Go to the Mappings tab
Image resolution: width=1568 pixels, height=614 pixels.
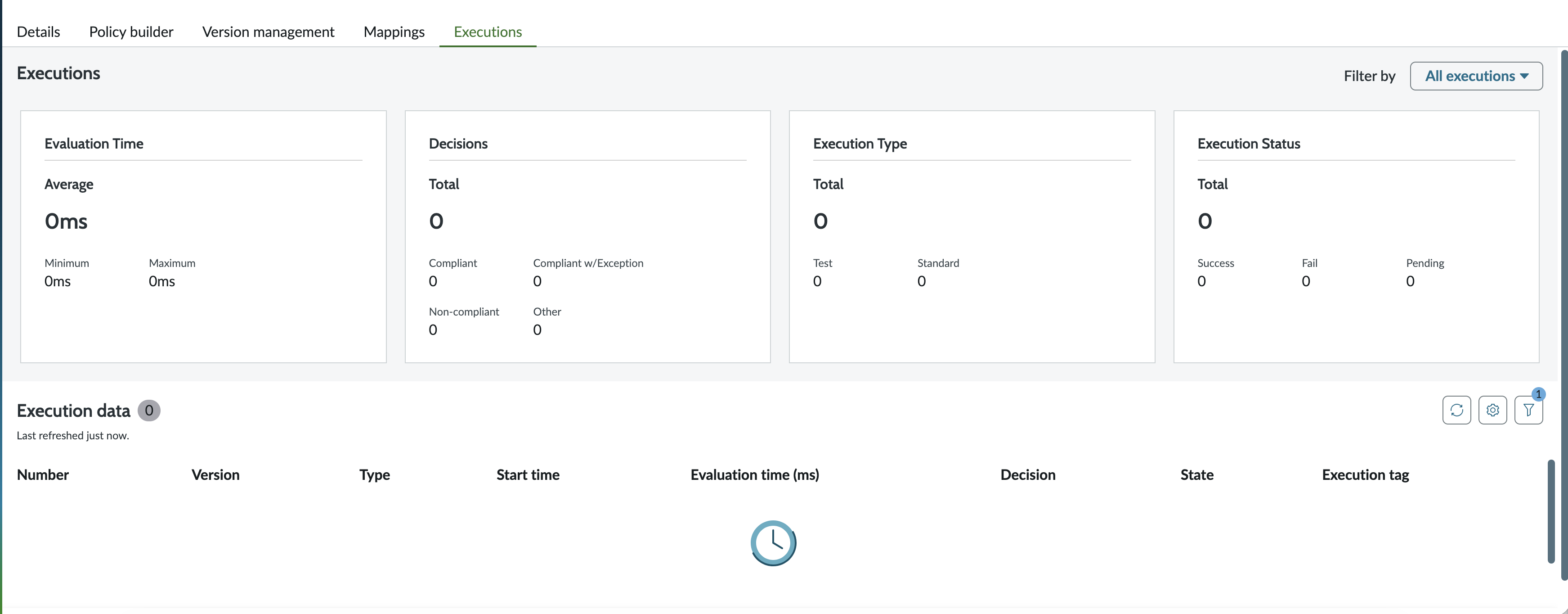pos(394,32)
